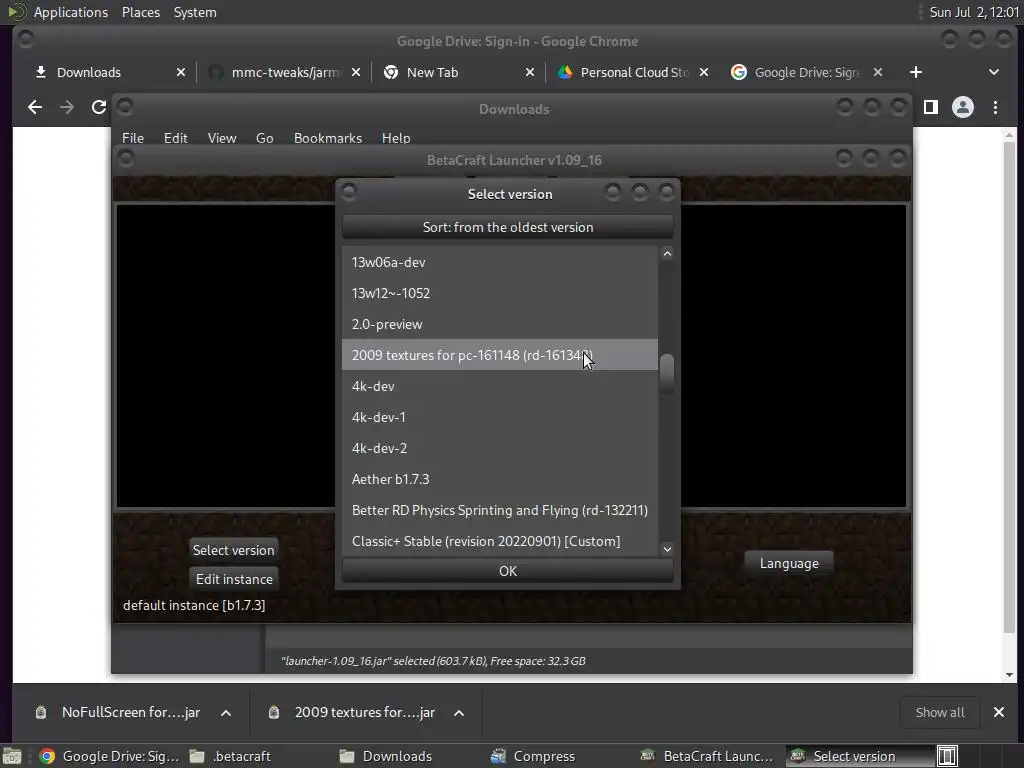This screenshot has width=1024, height=768.
Task: Select Classic+ Stable revision 20220901 entry
Action: pyautogui.click(x=500, y=541)
